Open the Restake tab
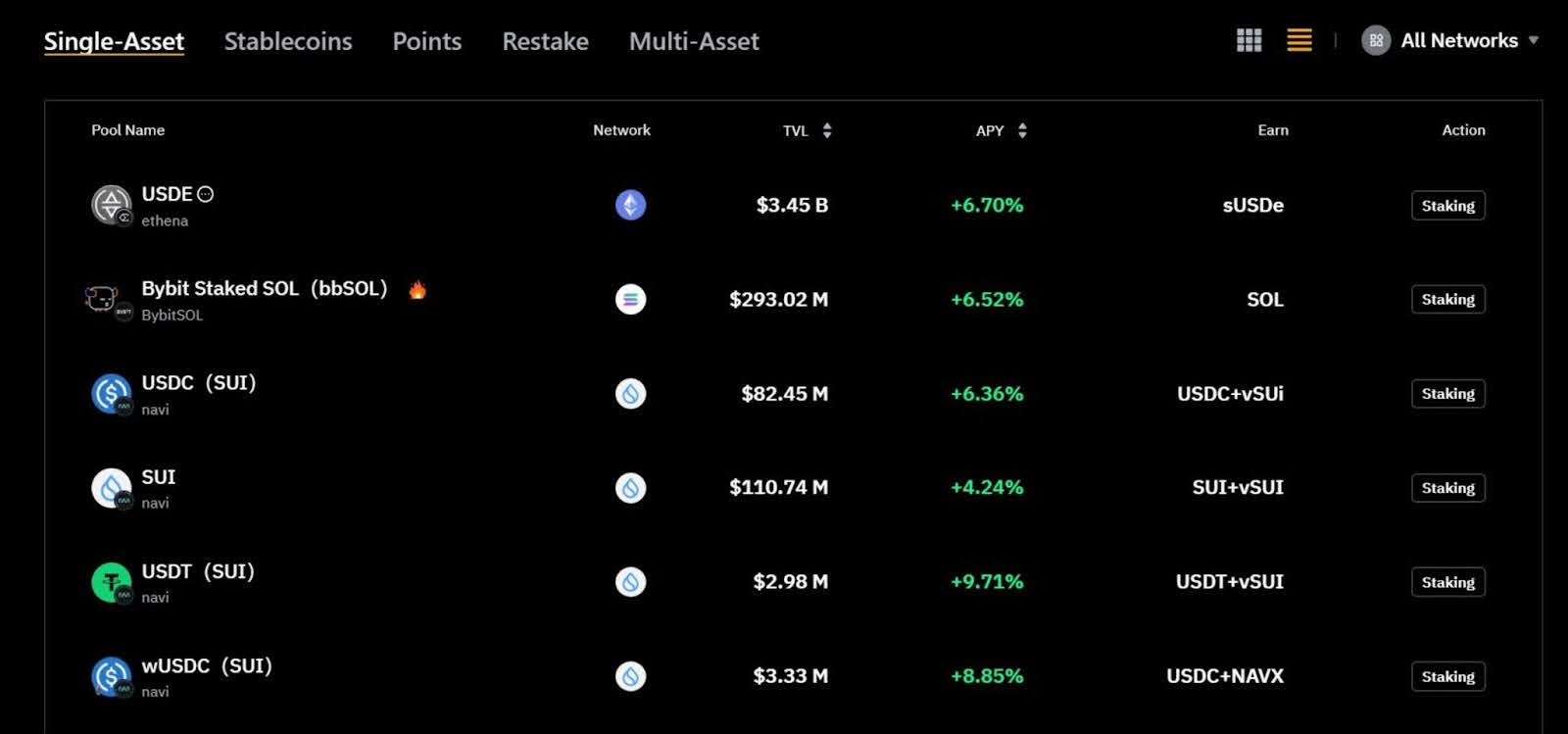The width and height of the screenshot is (1568, 734). coord(546,41)
